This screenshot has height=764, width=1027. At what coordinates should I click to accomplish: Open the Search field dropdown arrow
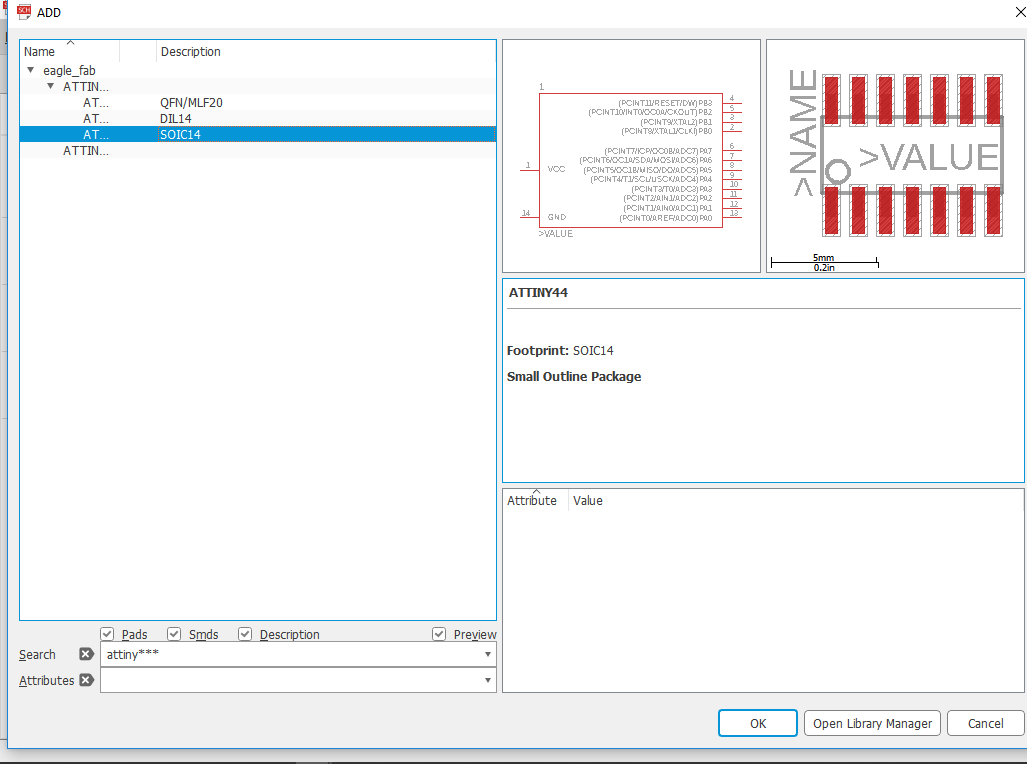click(x=487, y=654)
